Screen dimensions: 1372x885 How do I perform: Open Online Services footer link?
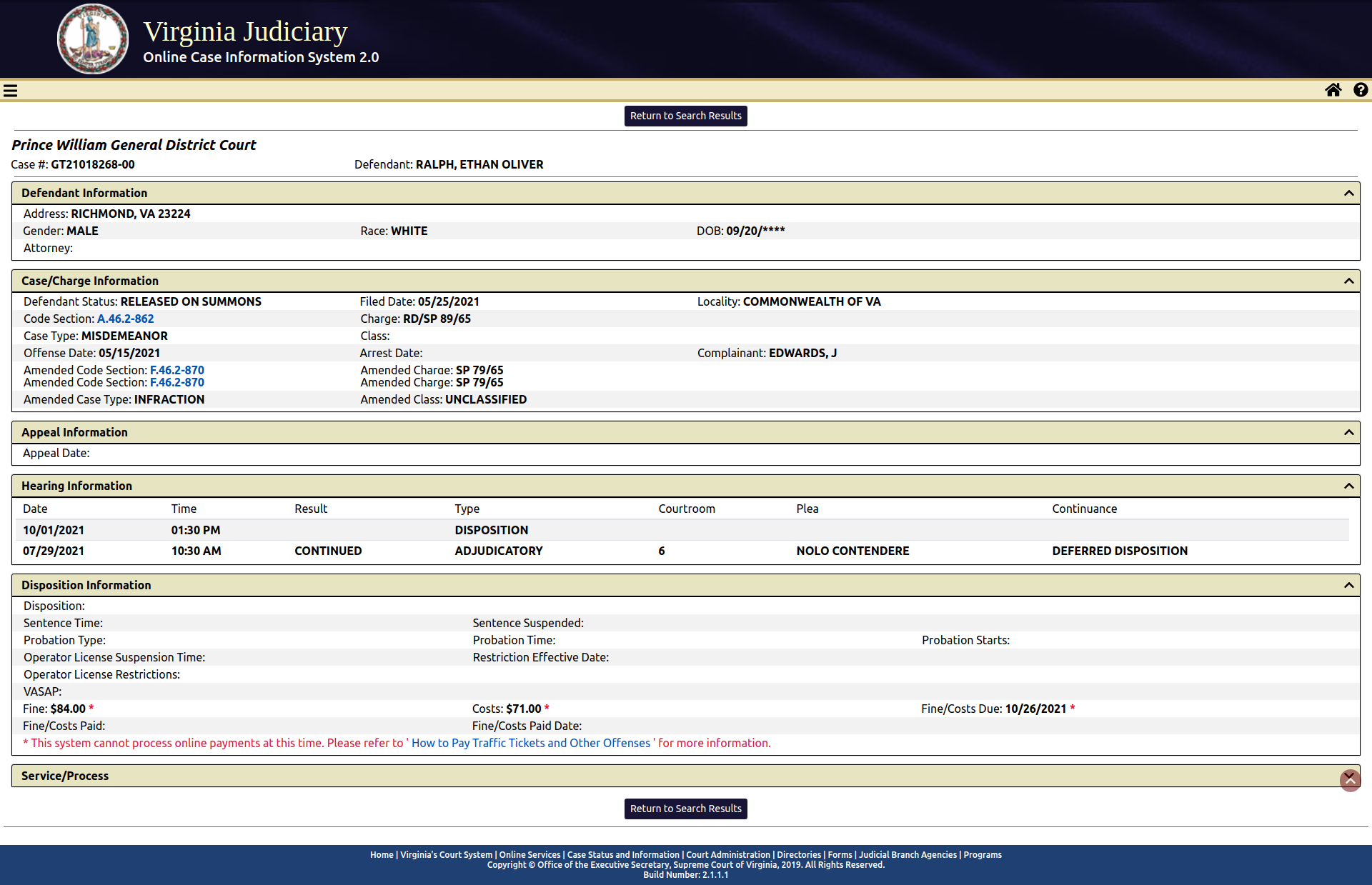pos(530,854)
